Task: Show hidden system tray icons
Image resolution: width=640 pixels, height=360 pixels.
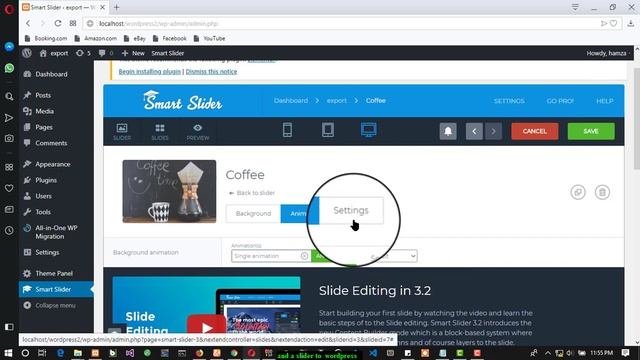Action: tap(548, 353)
